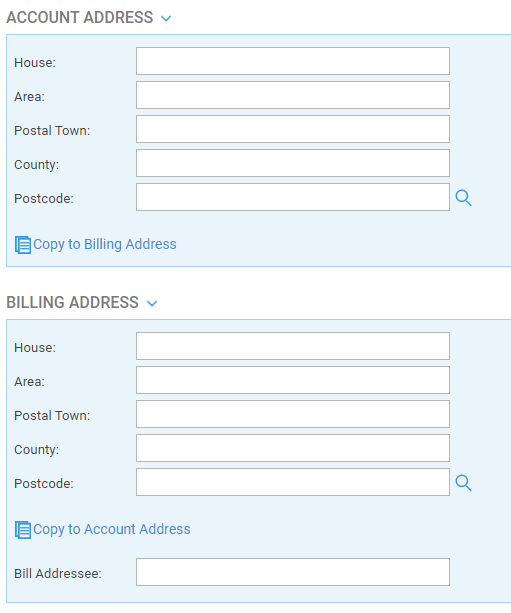Select the Account Address County field
This screenshot has height=613, width=511.
[x=293, y=163]
